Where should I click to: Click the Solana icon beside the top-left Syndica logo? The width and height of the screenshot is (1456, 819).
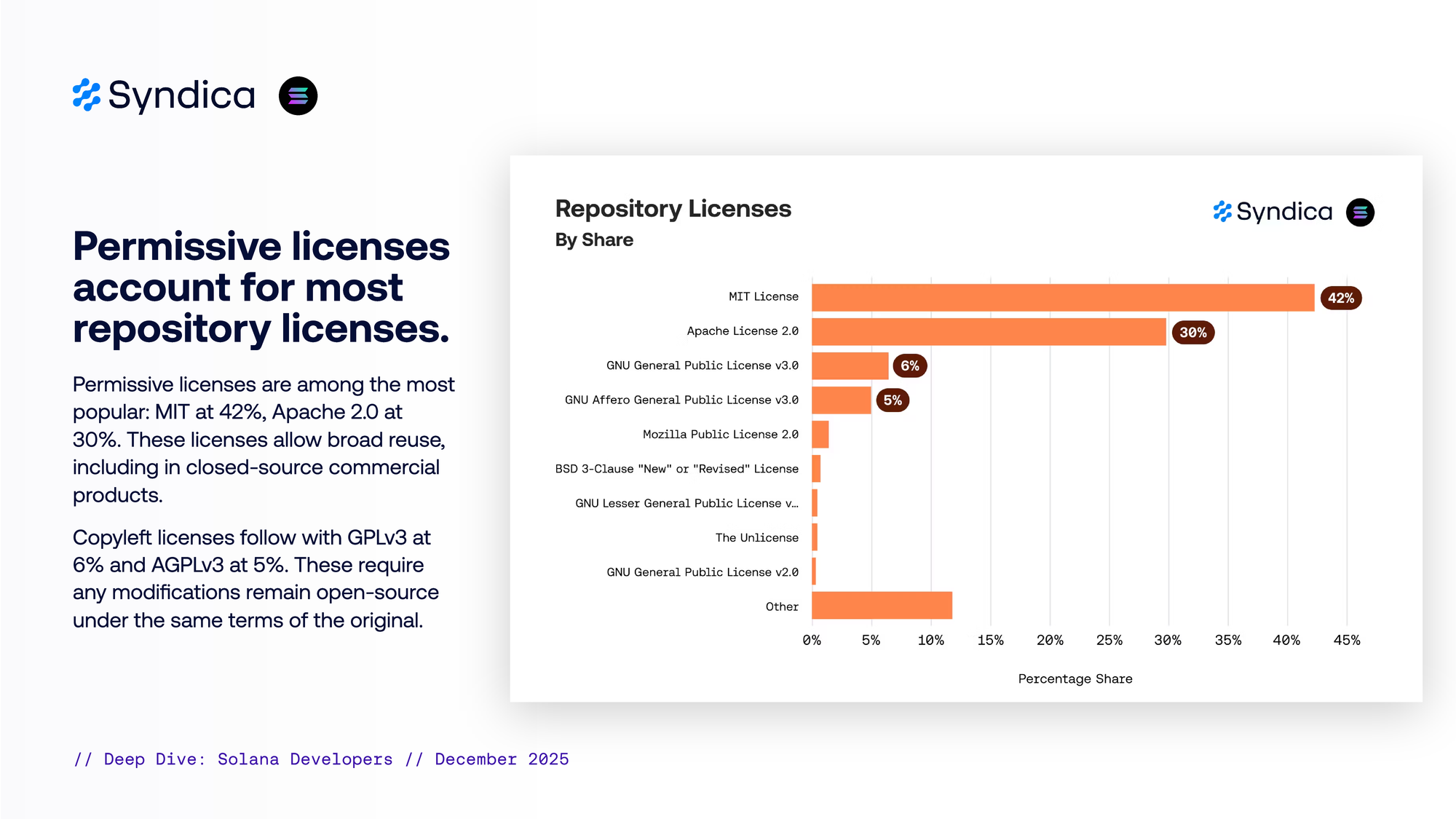[x=298, y=95]
